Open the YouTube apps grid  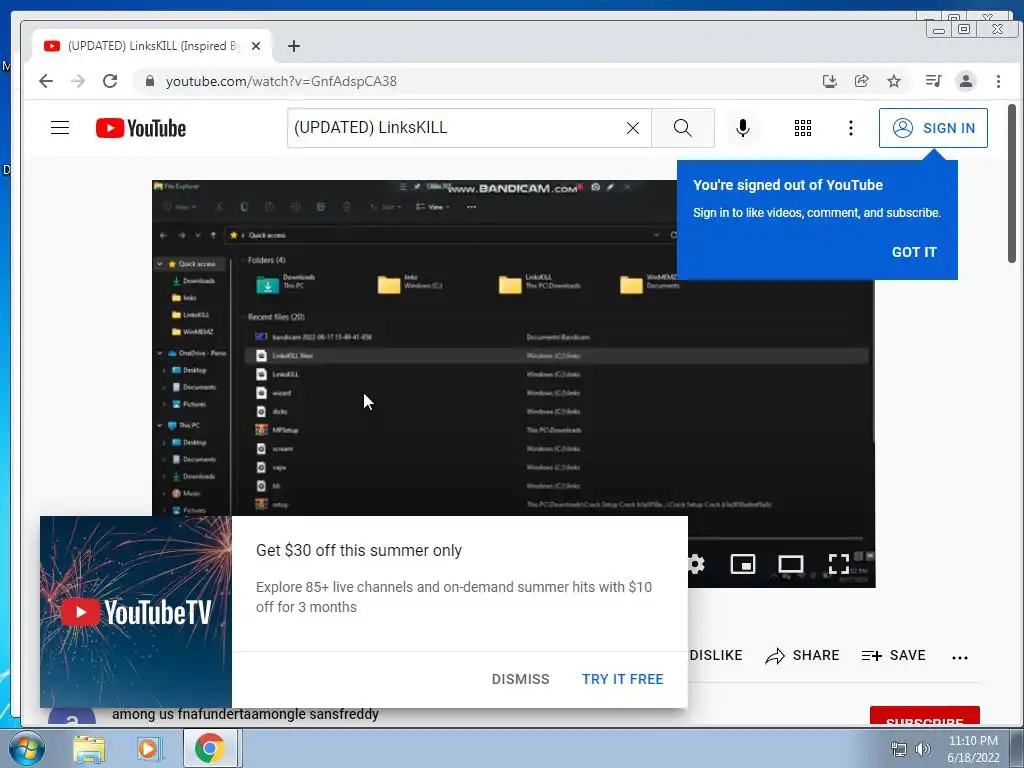click(x=803, y=128)
